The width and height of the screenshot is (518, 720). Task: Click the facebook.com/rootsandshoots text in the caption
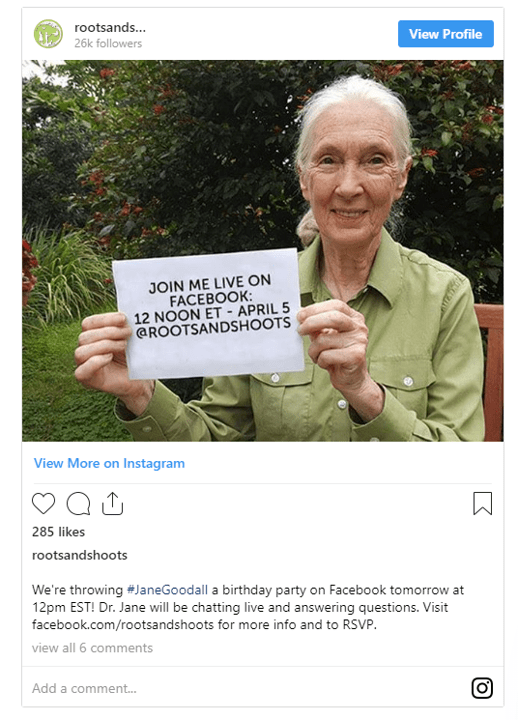pos(123,625)
